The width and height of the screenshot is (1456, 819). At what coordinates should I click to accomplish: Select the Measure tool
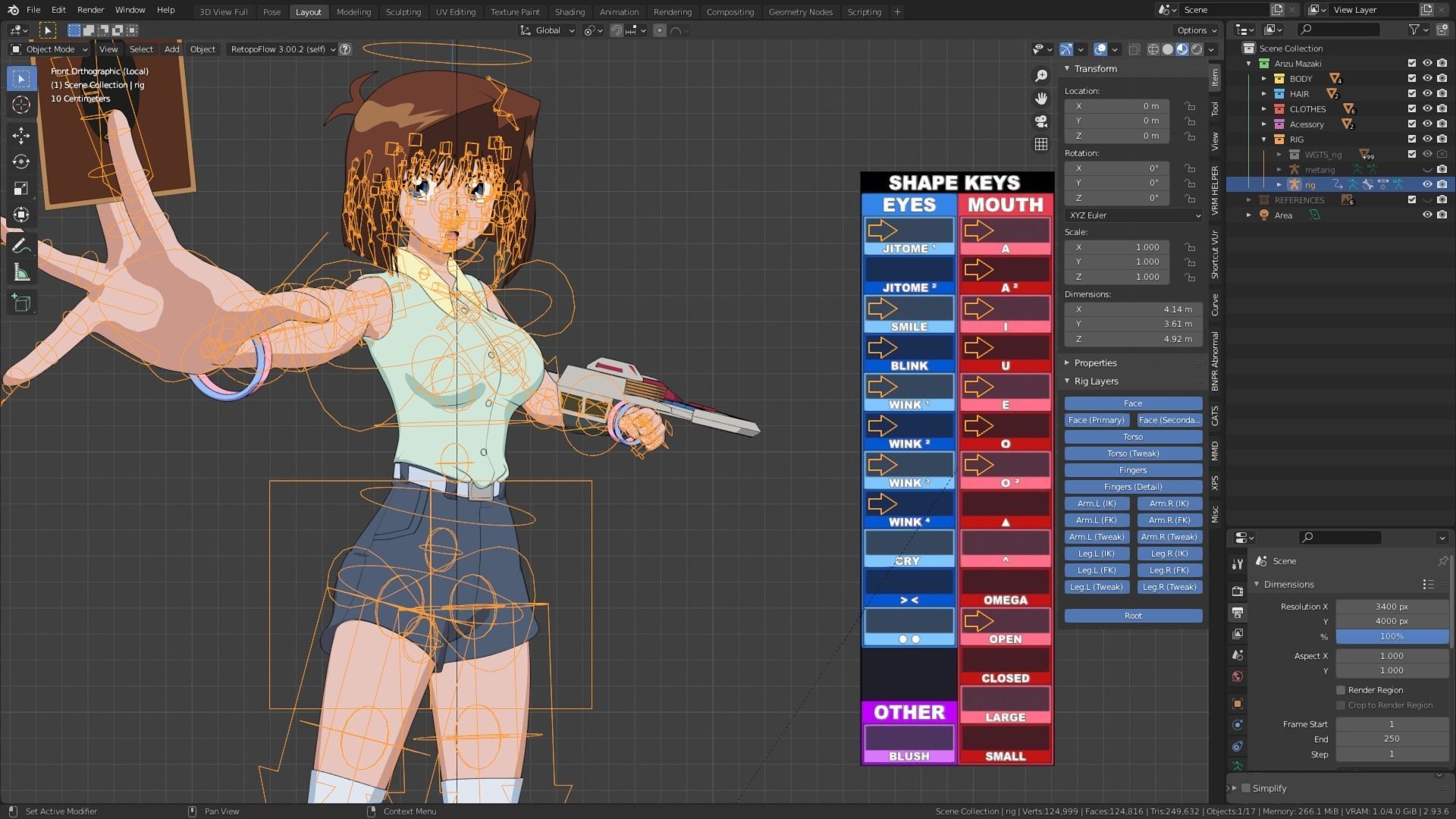point(21,273)
